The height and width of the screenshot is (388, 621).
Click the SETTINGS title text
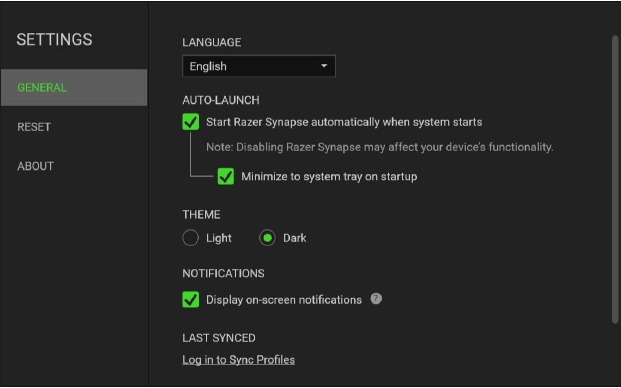coord(54,40)
